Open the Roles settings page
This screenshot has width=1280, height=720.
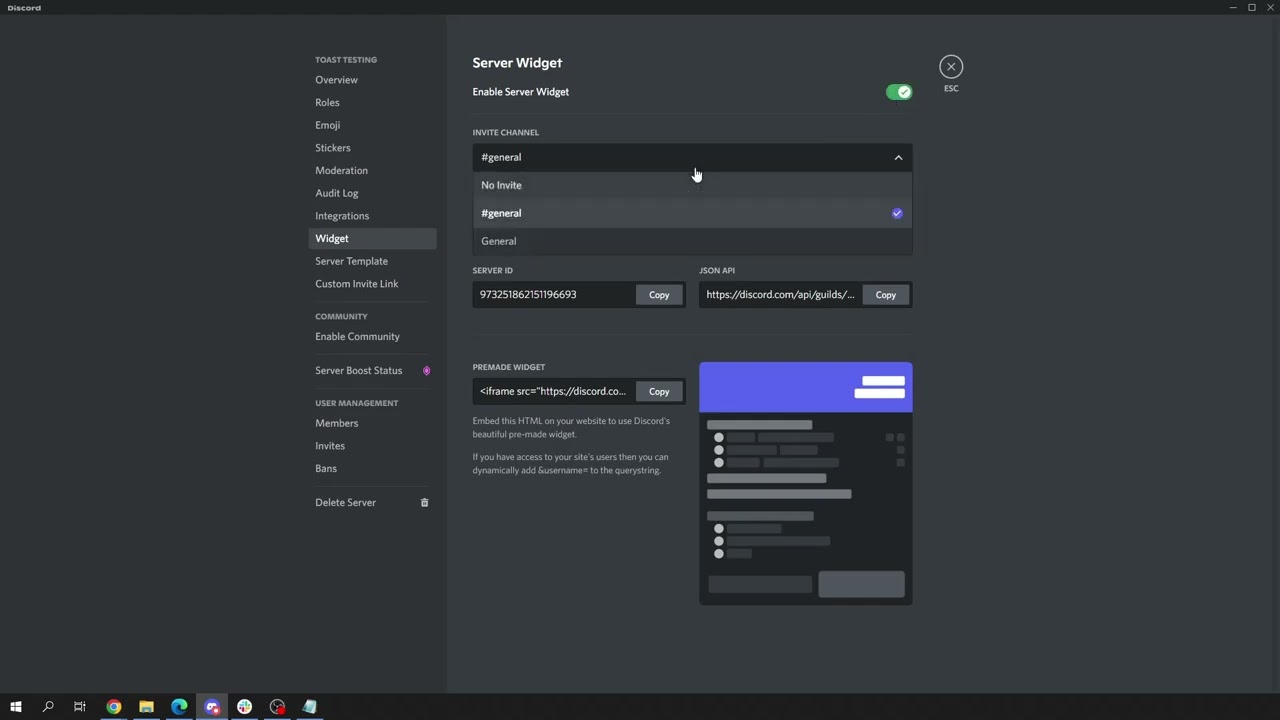[372, 103]
